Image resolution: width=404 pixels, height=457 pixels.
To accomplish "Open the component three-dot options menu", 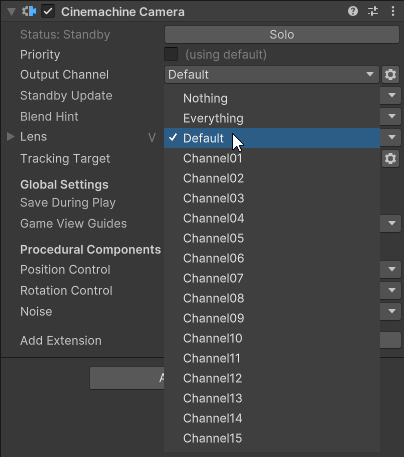I will pos(393,12).
